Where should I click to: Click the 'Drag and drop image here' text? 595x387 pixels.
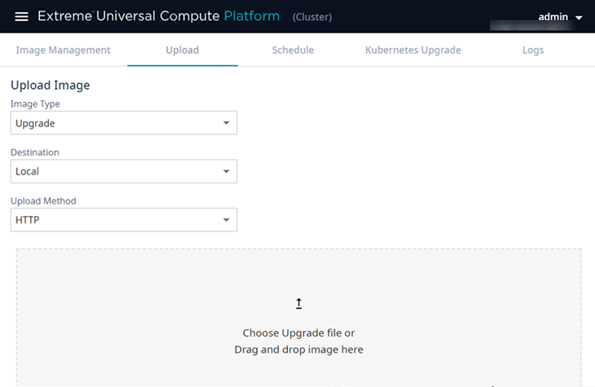click(x=299, y=349)
